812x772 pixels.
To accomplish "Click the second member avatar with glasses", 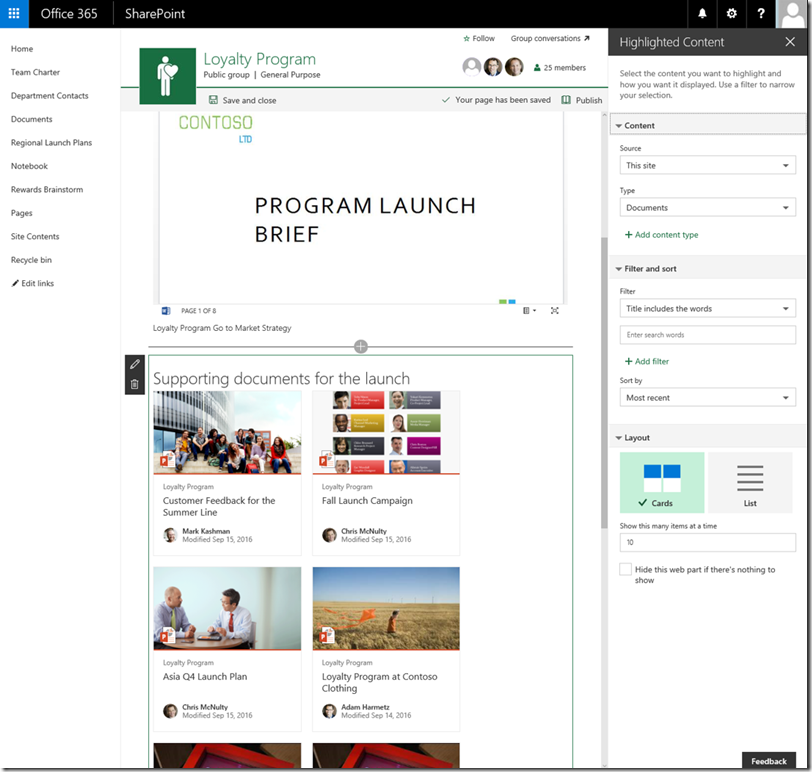I will 492,67.
